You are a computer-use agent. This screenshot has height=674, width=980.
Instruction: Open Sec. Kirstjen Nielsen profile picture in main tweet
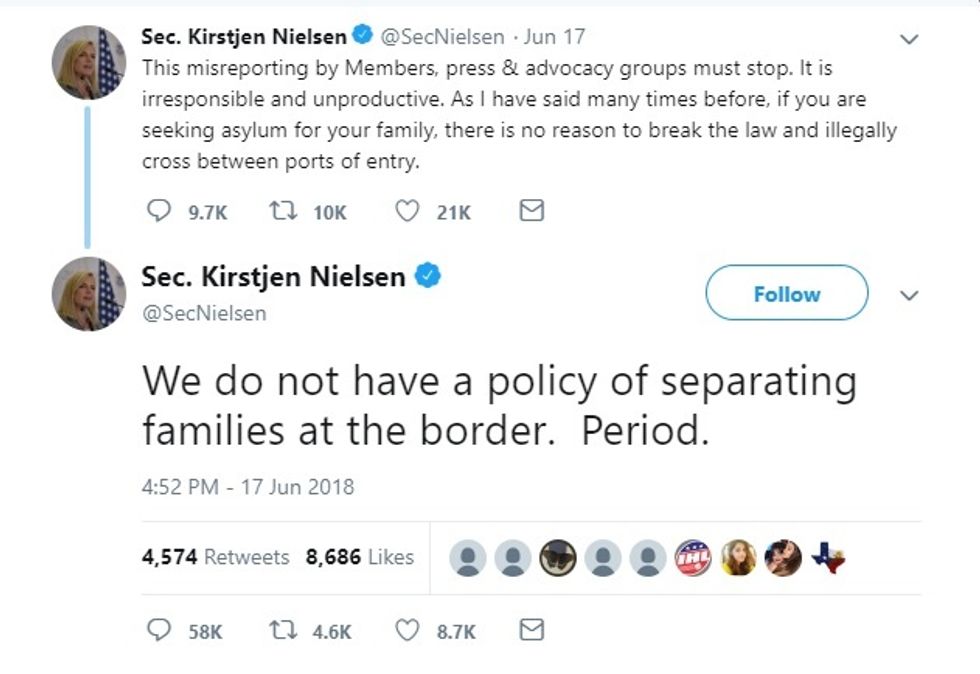click(89, 294)
